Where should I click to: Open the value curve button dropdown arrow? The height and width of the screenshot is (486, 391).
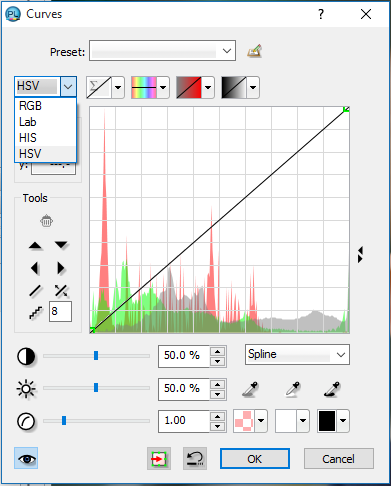[253, 87]
